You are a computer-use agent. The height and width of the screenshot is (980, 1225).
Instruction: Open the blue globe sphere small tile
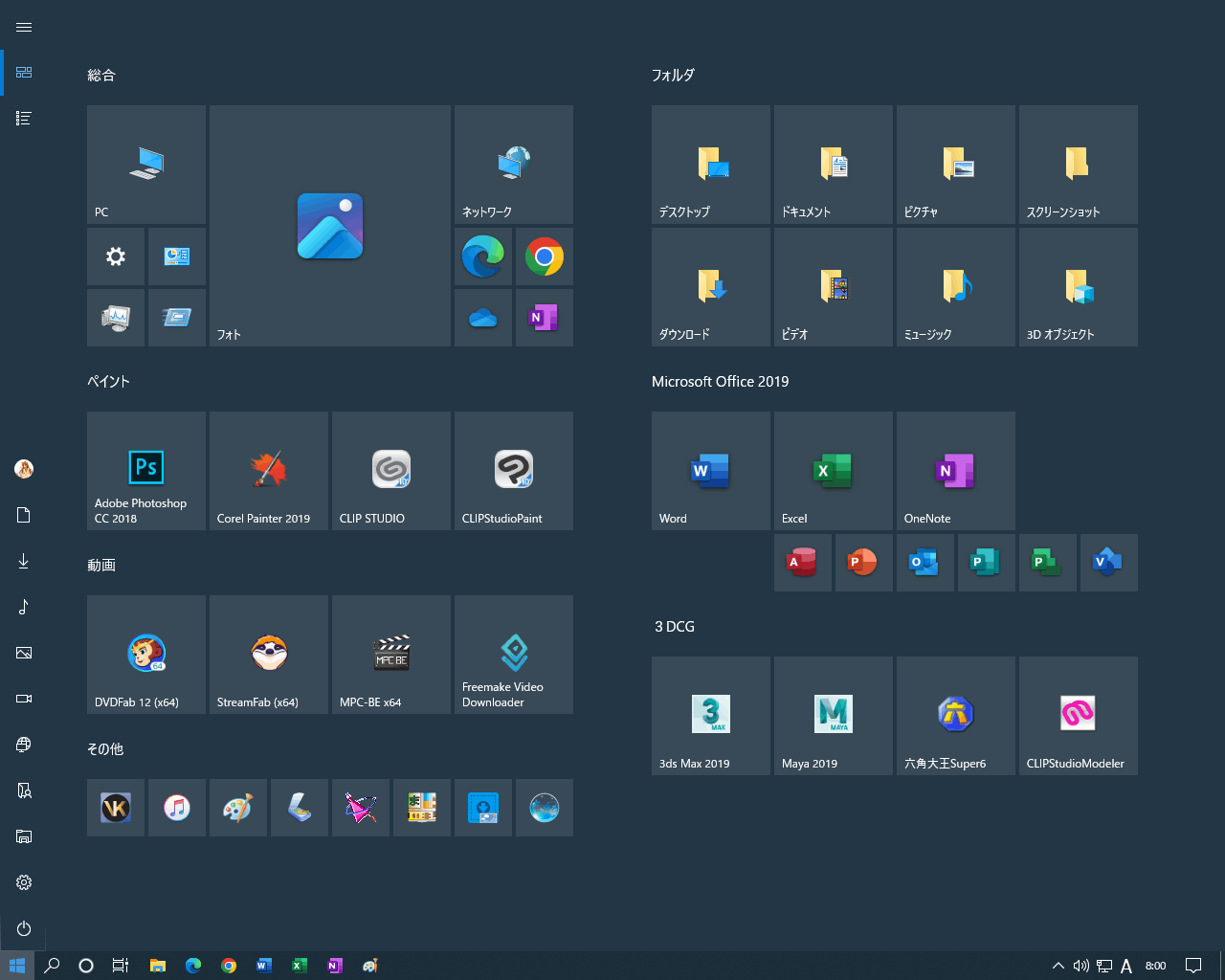(545, 808)
